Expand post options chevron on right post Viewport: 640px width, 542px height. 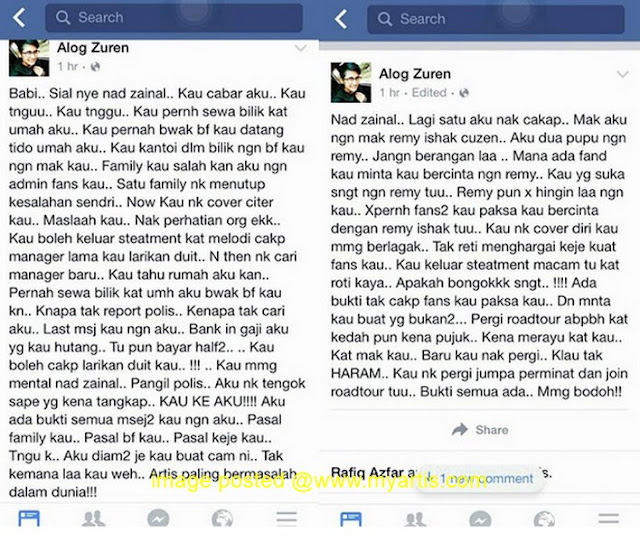[622, 74]
